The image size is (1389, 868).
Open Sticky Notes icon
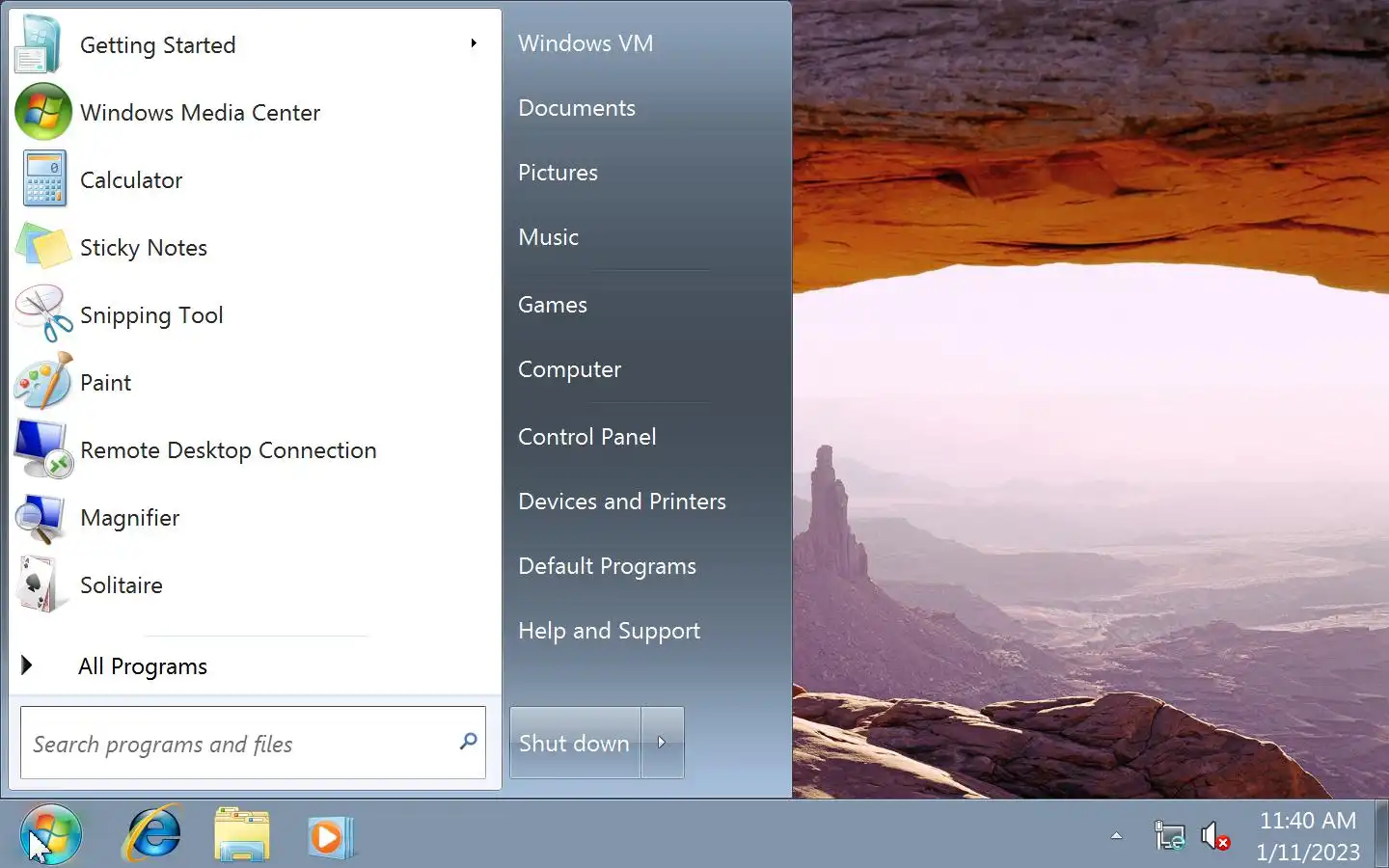pyautogui.click(x=43, y=247)
